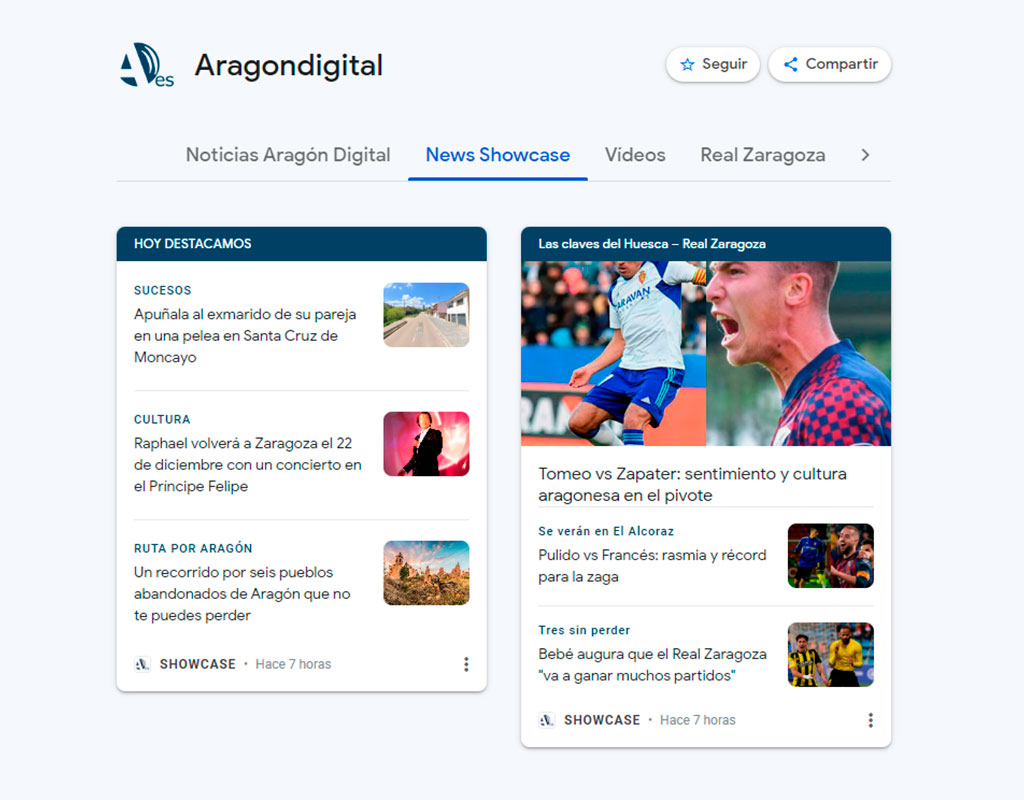The image size is (1024, 800).
Task: Click Showcase source icon in Huesca card footer
Action: click(547, 720)
